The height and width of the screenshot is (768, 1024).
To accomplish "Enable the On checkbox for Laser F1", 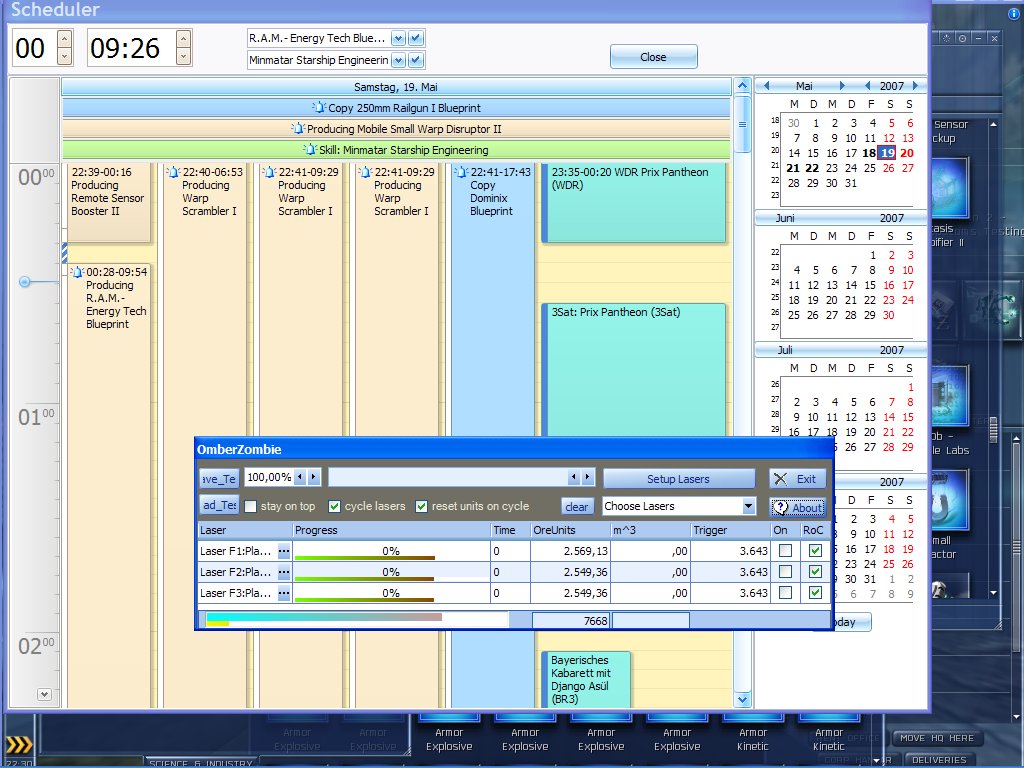I will point(785,551).
